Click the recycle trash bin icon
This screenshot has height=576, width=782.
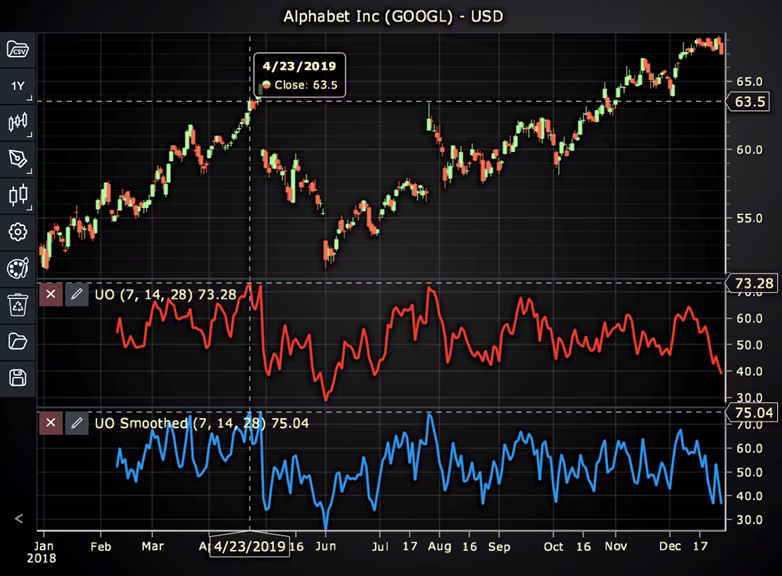pos(18,305)
